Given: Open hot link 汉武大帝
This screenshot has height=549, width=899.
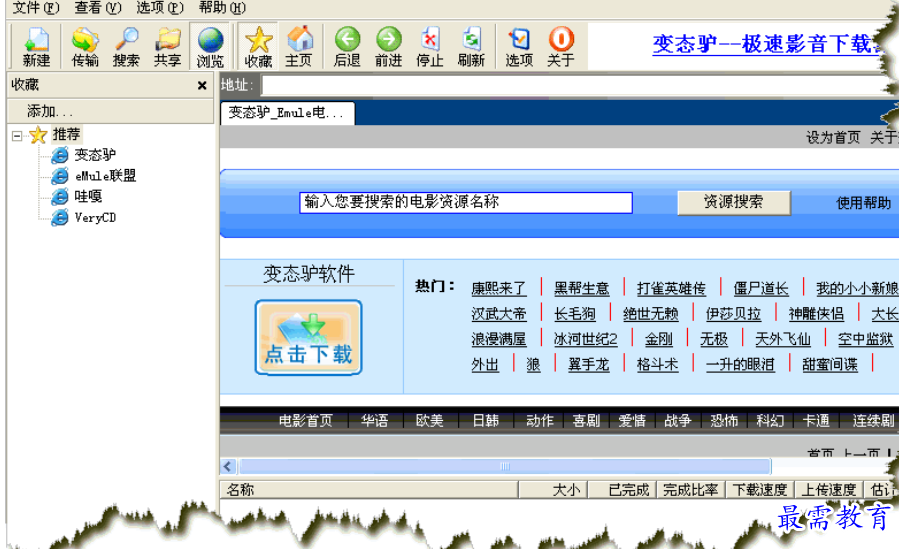Looking at the screenshot, I should click(498, 314).
